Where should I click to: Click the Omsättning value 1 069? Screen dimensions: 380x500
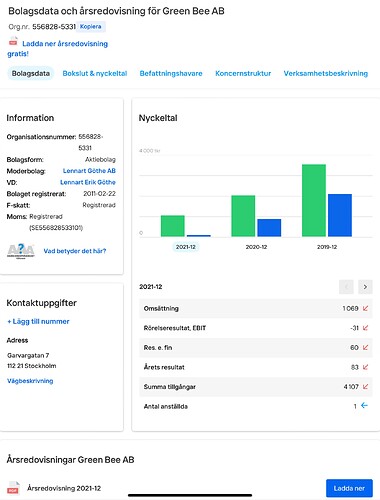350,308
